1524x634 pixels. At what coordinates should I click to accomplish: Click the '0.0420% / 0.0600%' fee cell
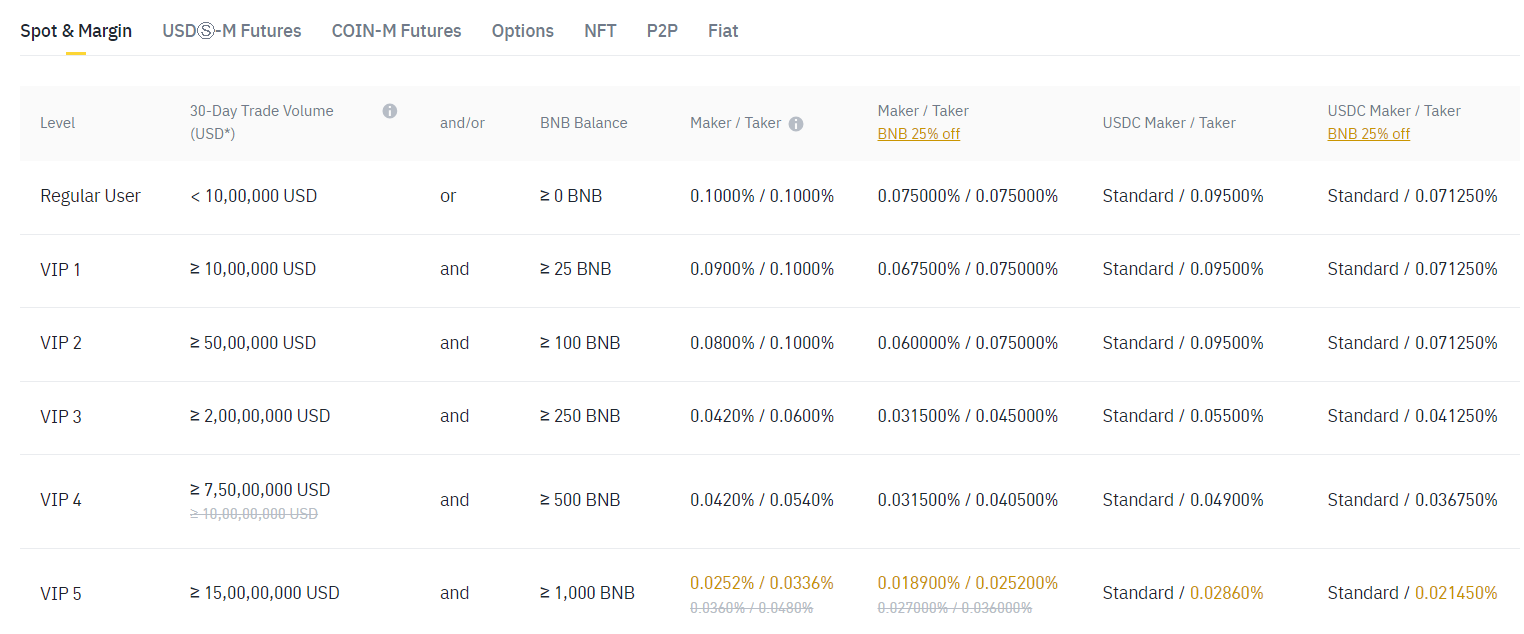762,416
